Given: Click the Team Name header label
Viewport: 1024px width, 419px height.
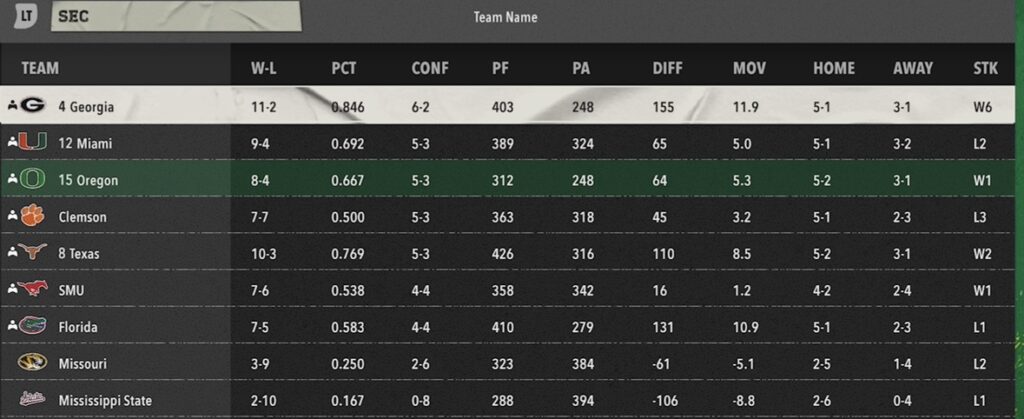Looking at the screenshot, I should click(x=505, y=17).
